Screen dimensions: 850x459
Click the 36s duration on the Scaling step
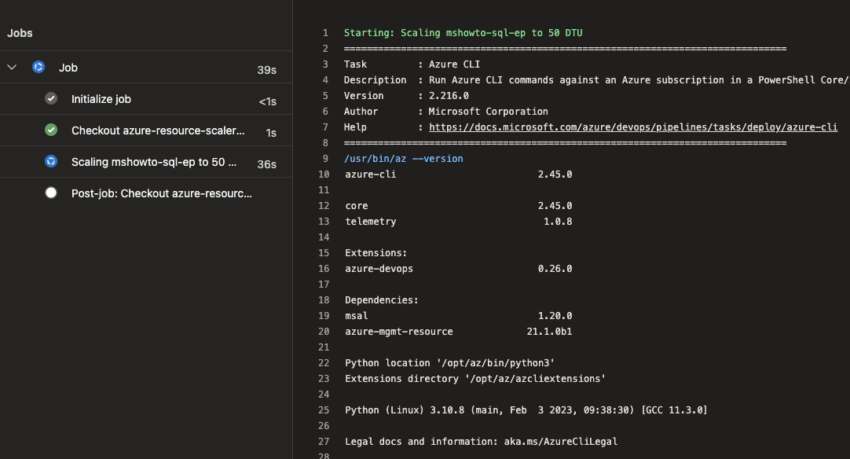click(x=266, y=162)
